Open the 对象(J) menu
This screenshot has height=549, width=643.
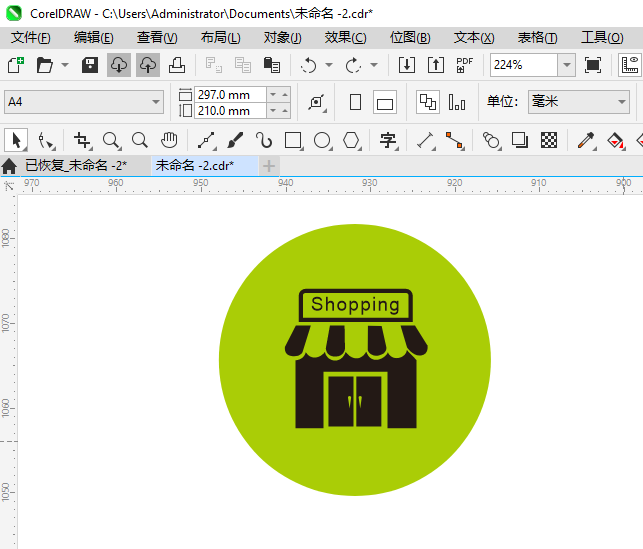coord(283,38)
